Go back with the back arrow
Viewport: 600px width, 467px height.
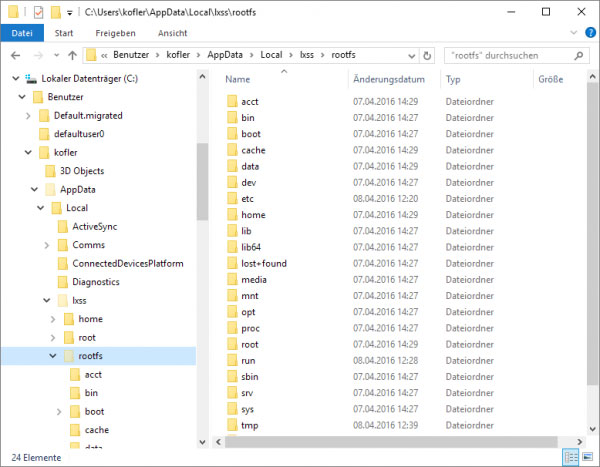click(15, 56)
